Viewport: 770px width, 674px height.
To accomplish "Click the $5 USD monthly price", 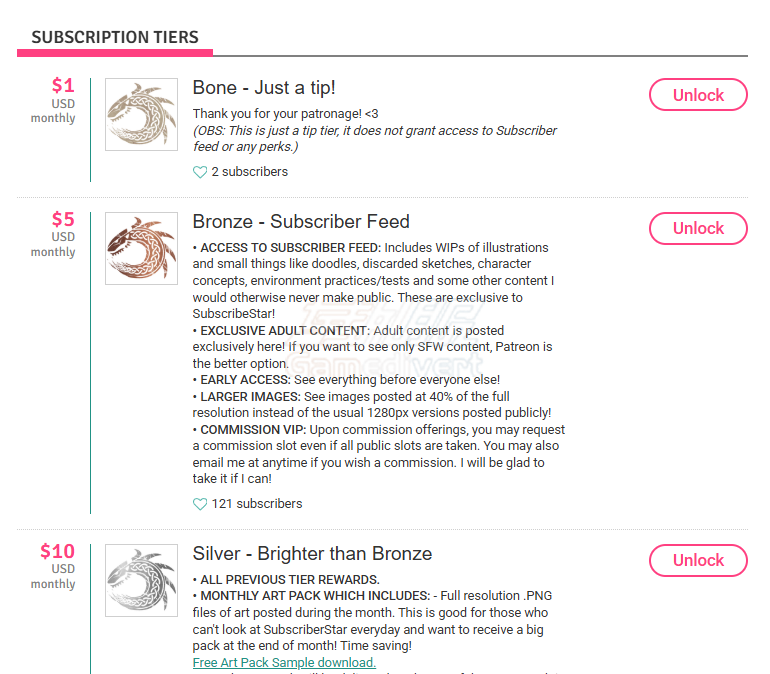I will tap(56, 235).
